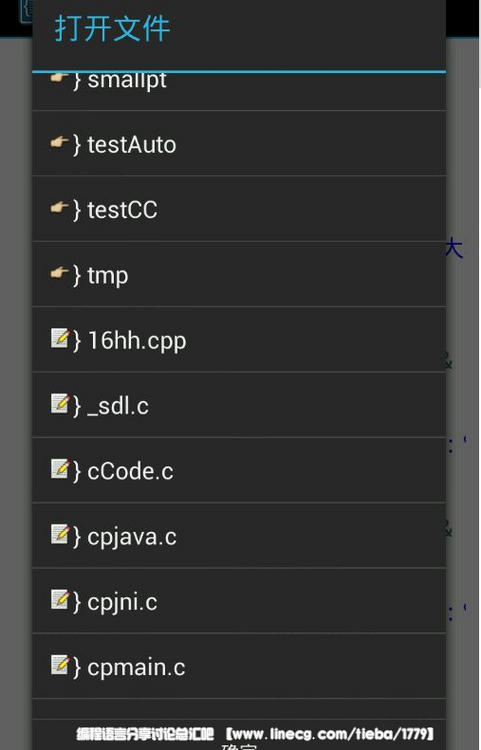481x750 pixels.
Task: Click the file note icon beside cpjava.c
Action: click(60, 534)
